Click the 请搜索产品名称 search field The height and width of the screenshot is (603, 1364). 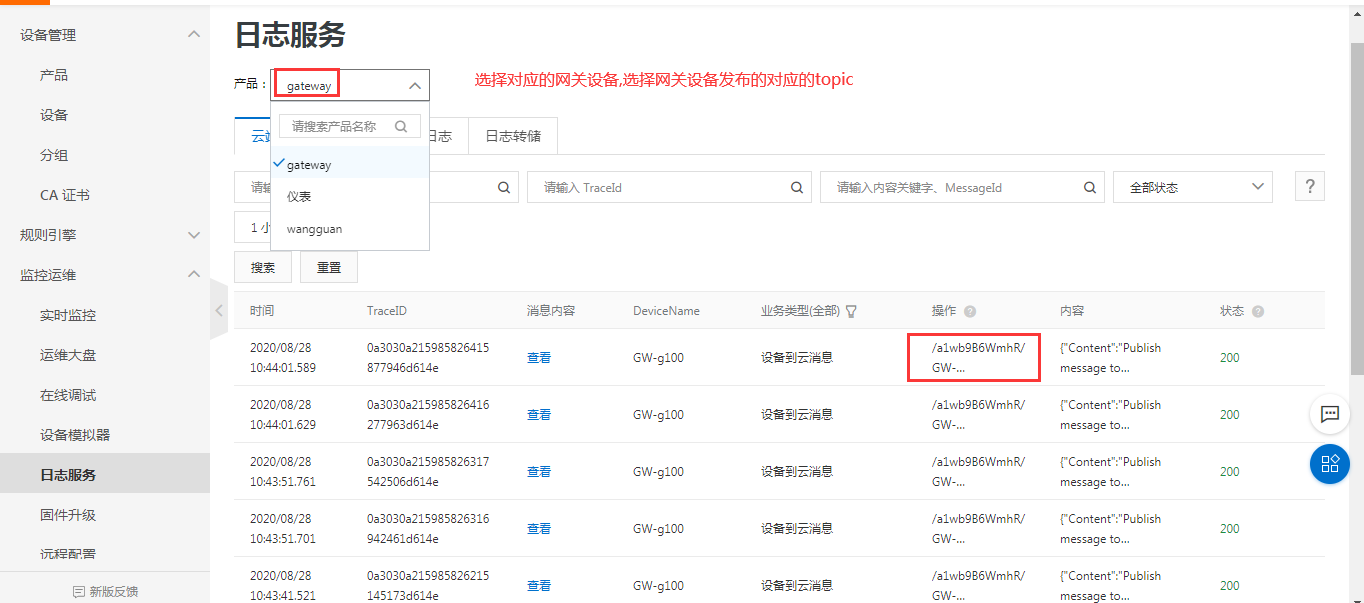pyautogui.click(x=340, y=127)
